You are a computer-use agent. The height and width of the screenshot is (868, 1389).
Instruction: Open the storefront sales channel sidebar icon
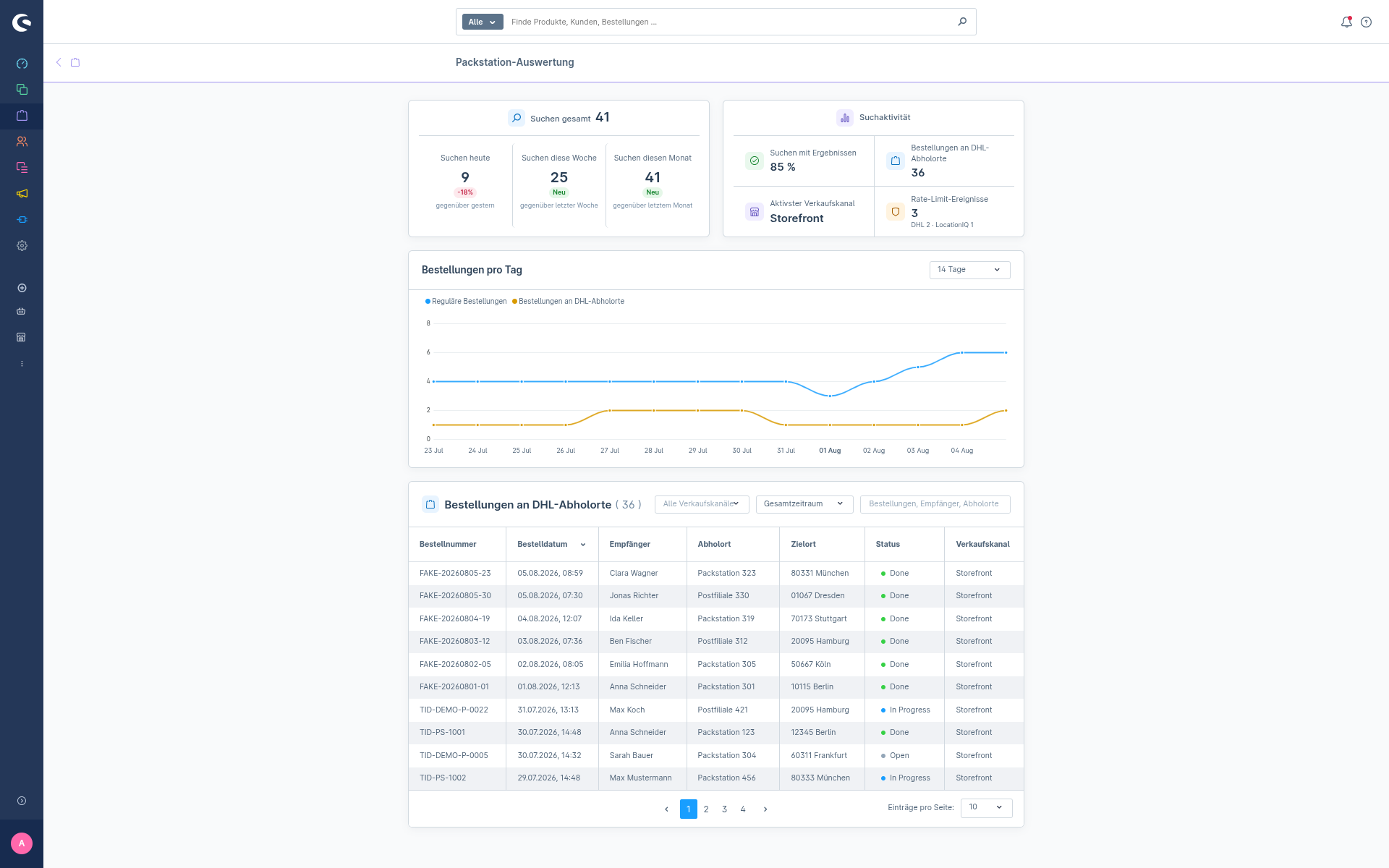coord(22,337)
